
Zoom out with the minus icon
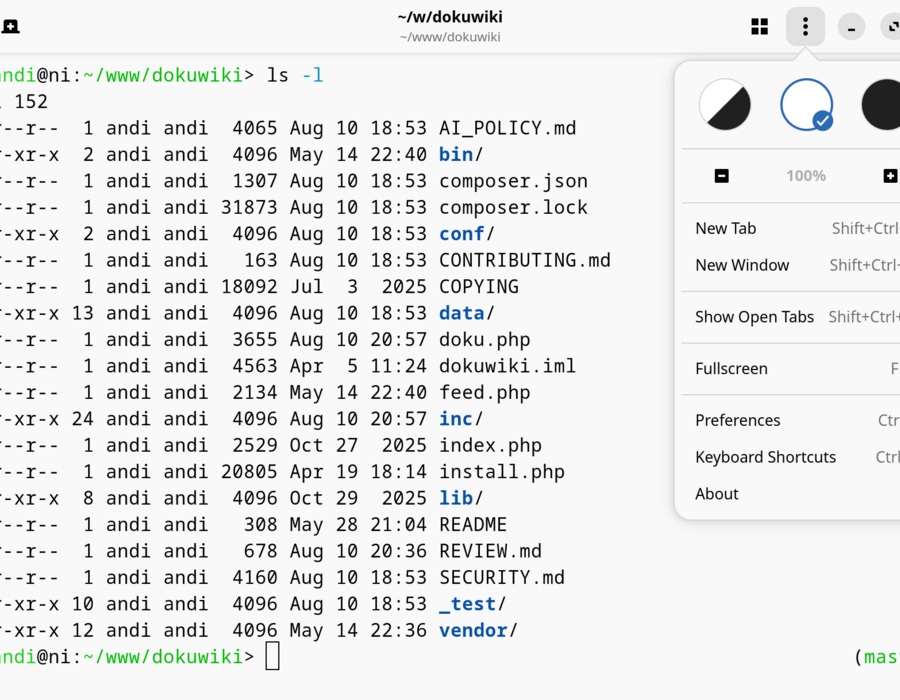click(x=721, y=176)
